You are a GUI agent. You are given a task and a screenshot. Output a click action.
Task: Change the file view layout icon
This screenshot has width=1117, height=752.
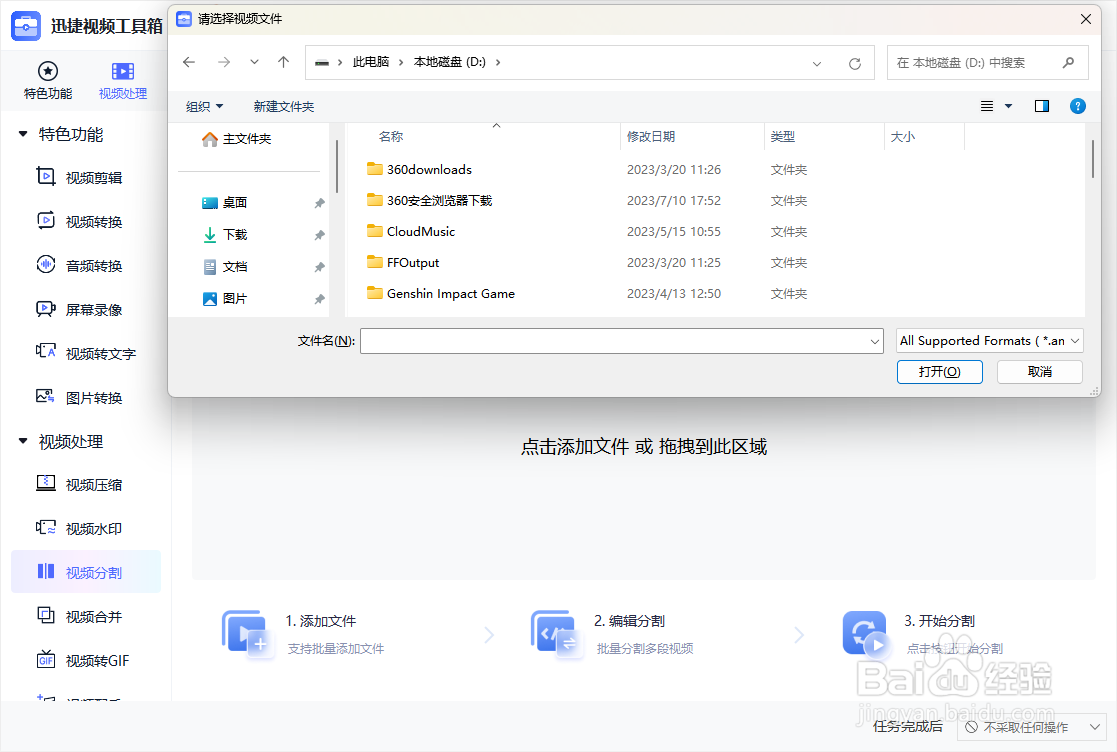(987, 106)
